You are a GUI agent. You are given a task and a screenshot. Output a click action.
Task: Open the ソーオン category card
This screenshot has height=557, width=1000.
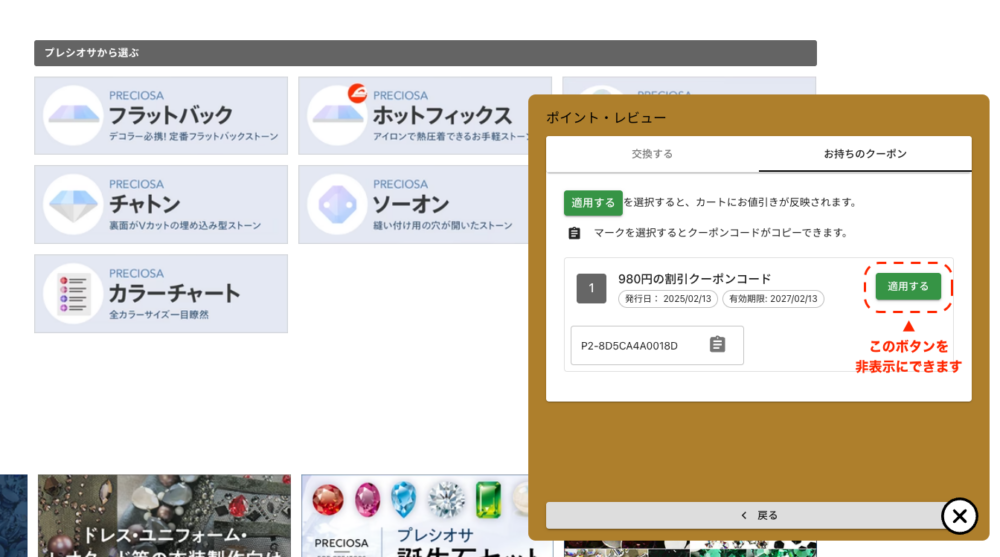[413, 204]
